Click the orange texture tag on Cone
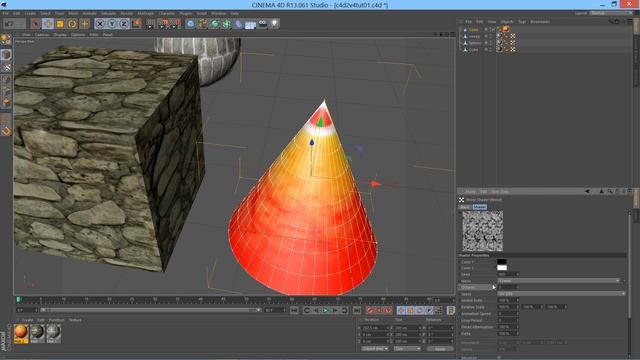Screen dimensions: 640x360 (x=506, y=29)
